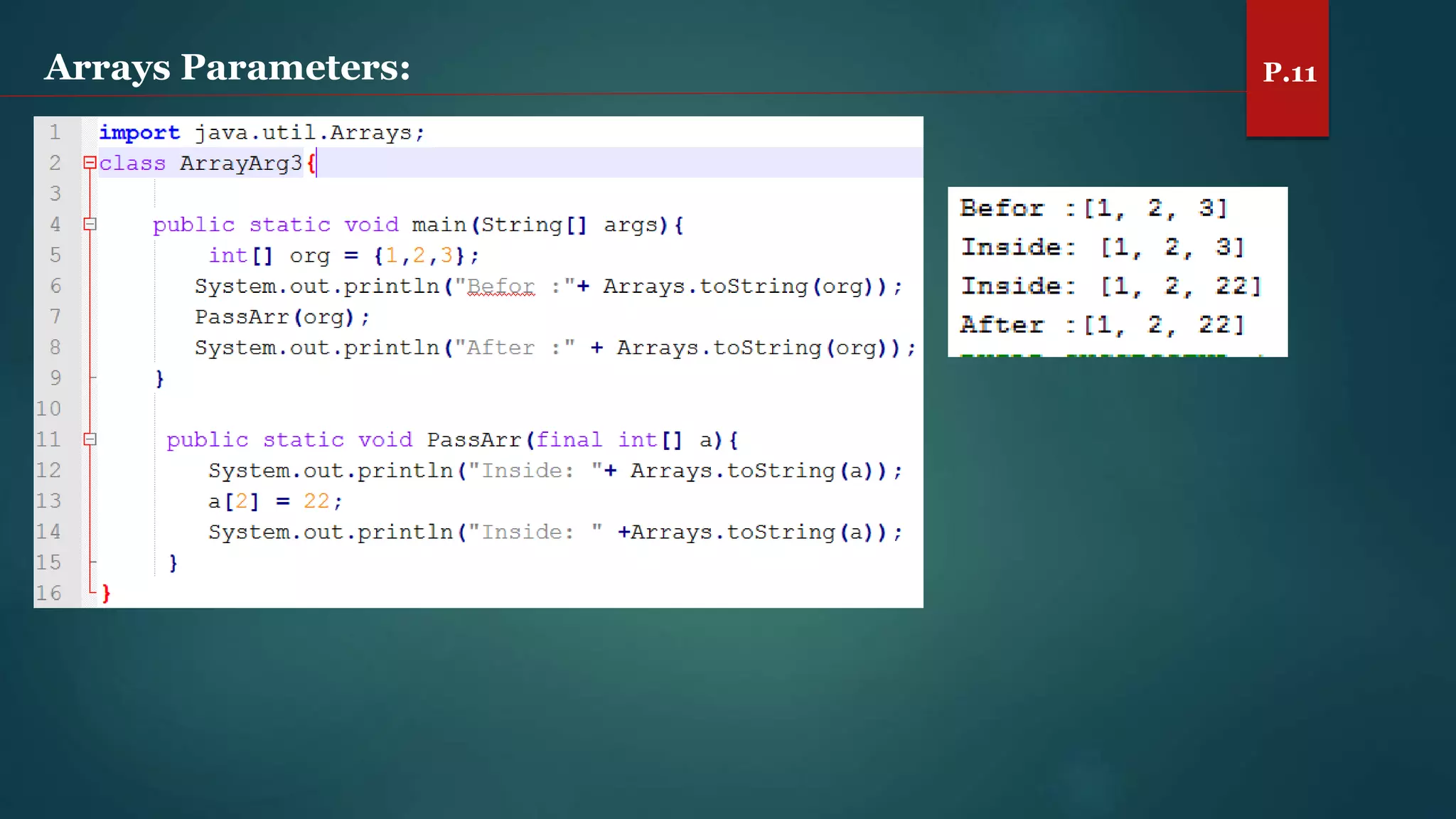Screen dimensions: 1456x819
Task: Click the '{1,2,3};' initializer
Action: (427, 256)
